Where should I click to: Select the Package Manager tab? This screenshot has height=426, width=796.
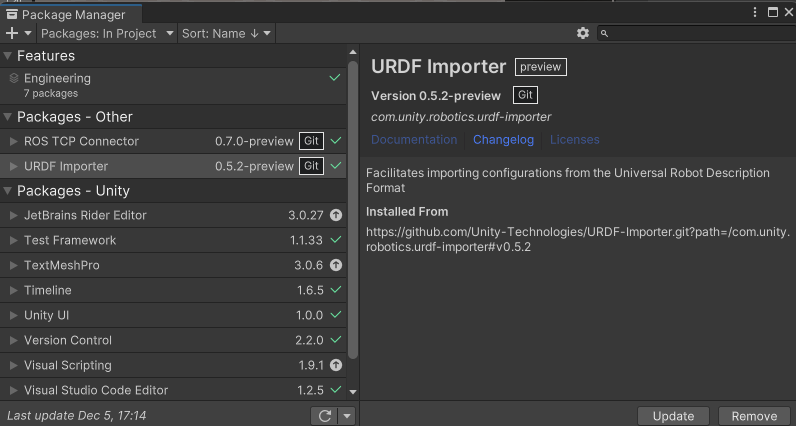(x=71, y=15)
